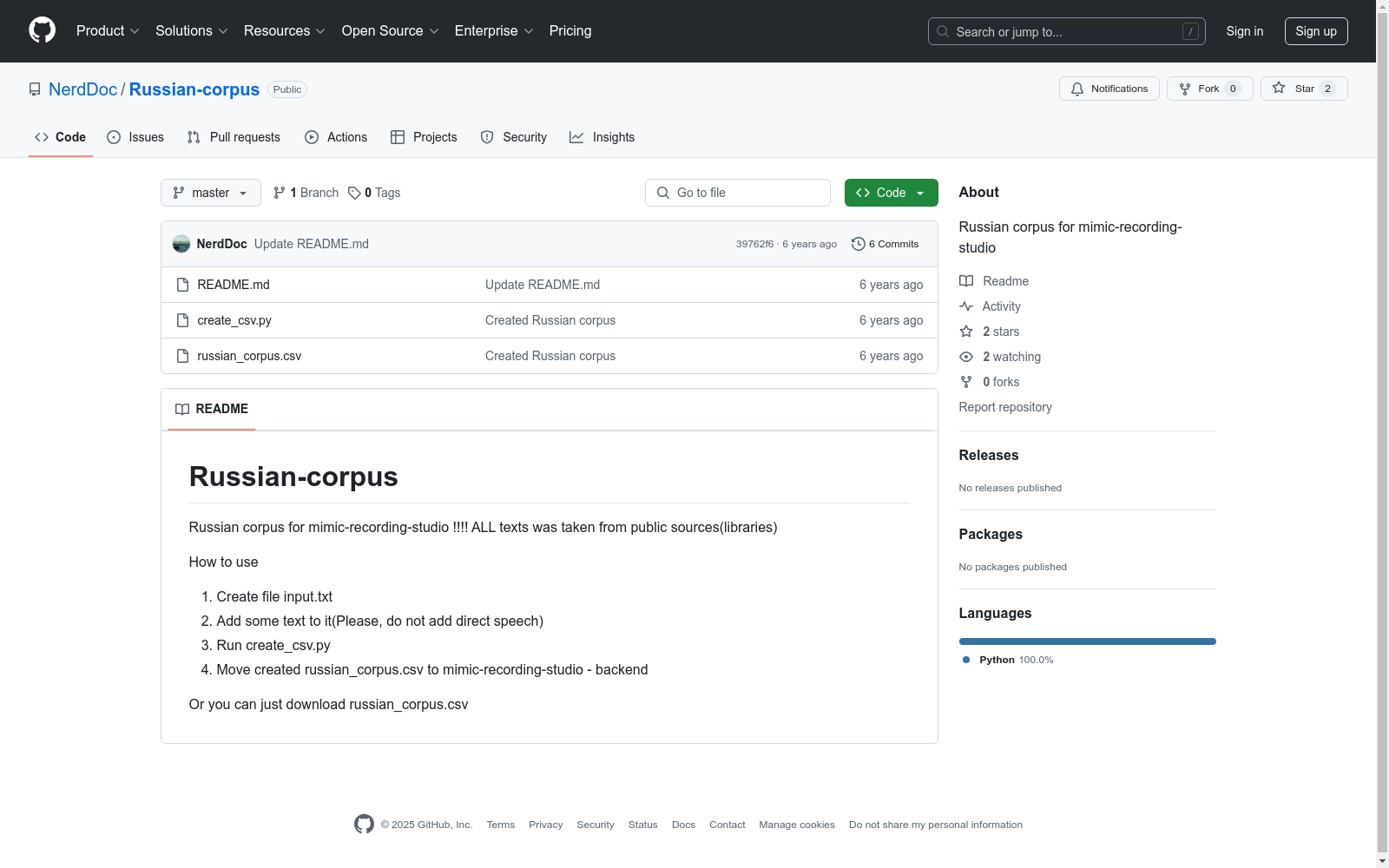Click the fork icon in the Fork button

pyautogui.click(x=1185, y=89)
